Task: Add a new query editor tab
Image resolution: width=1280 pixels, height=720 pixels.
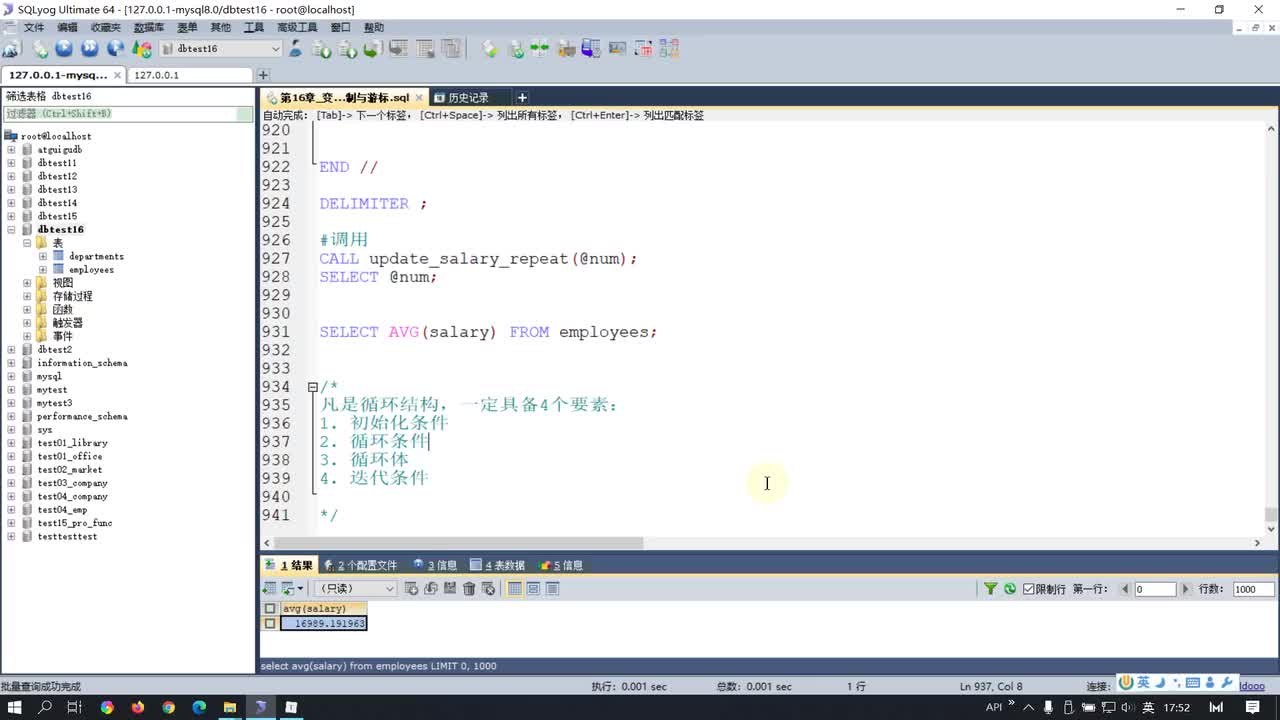Action: click(x=522, y=97)
